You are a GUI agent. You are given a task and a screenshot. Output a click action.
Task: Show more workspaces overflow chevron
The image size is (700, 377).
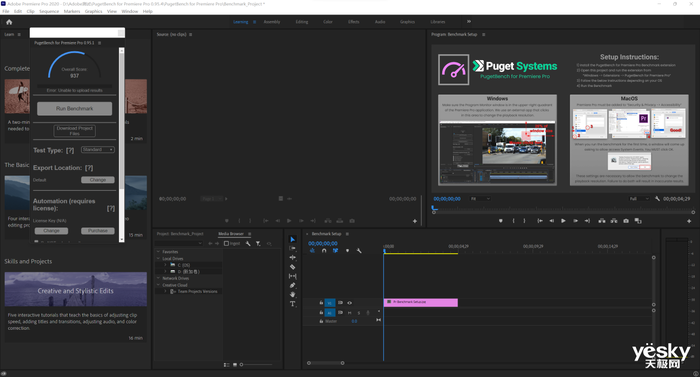[469, 21]
